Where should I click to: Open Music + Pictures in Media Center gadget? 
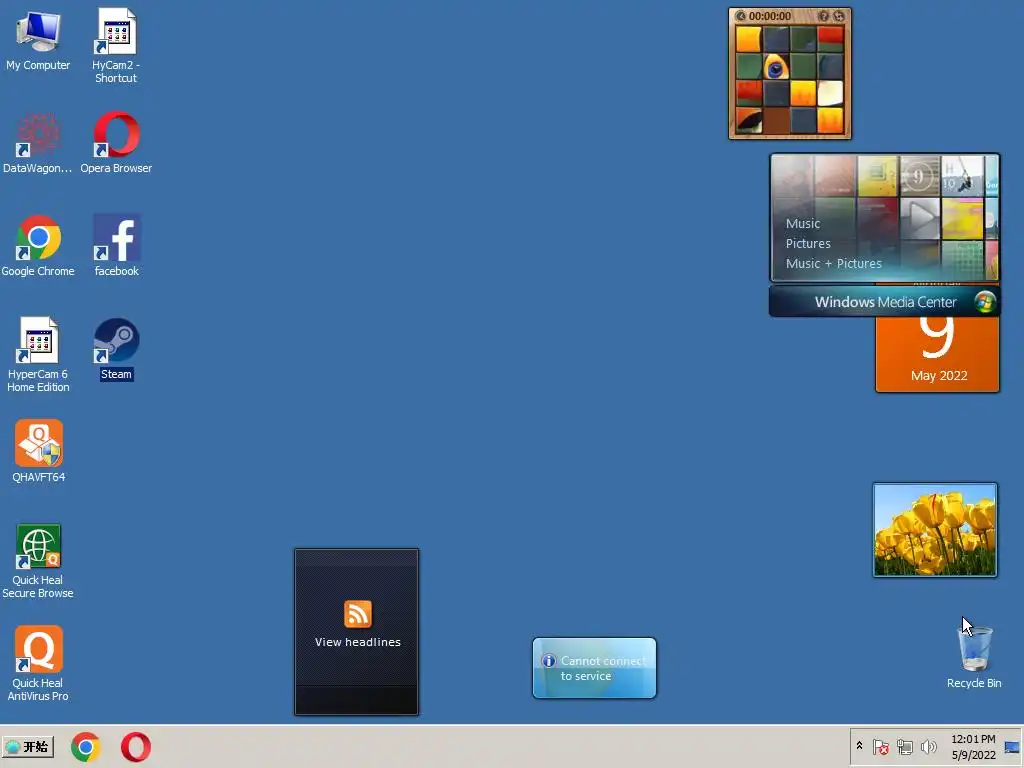[x=833, y=263]
